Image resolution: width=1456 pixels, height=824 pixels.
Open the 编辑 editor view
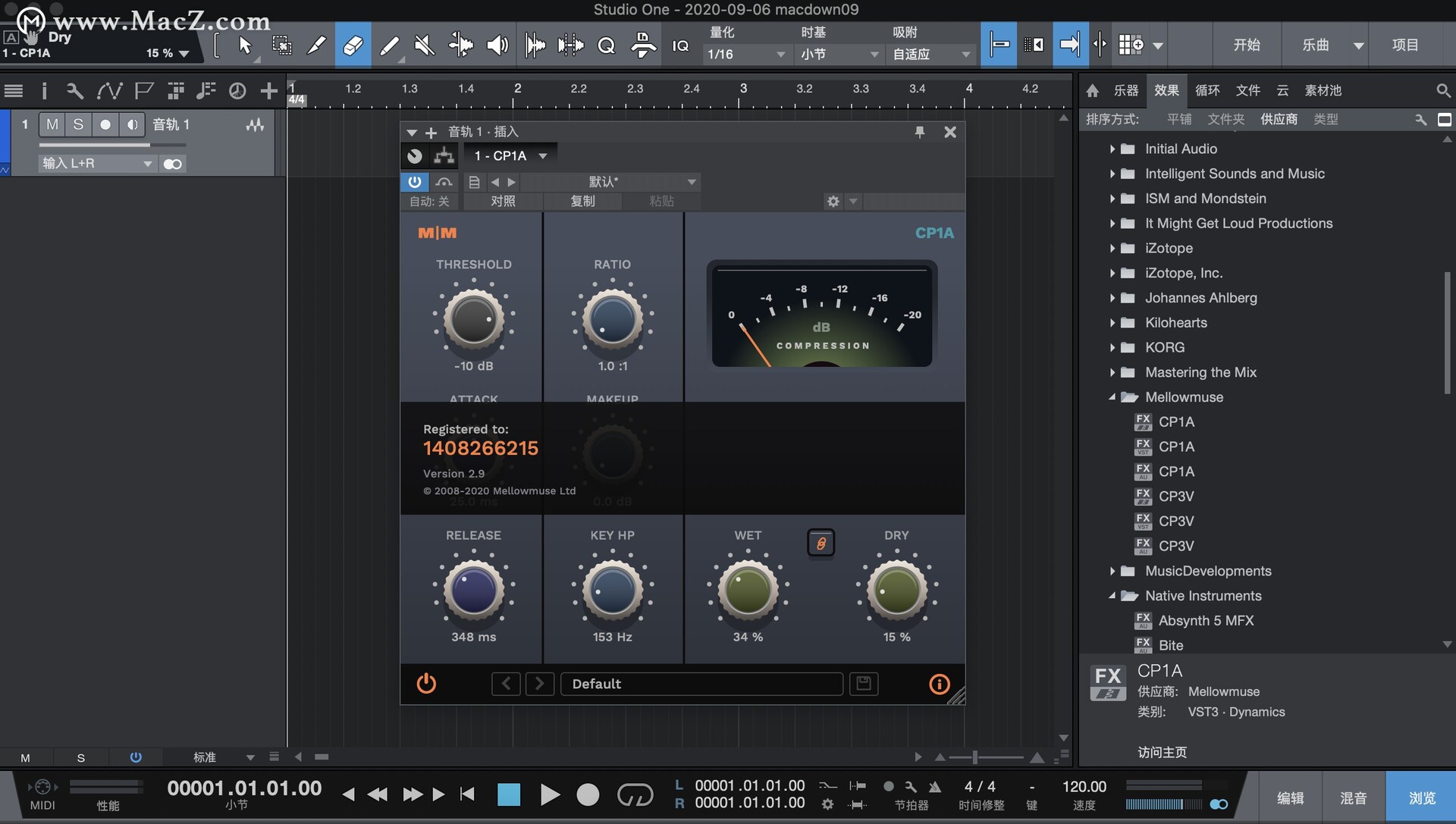pos(1290,797)
